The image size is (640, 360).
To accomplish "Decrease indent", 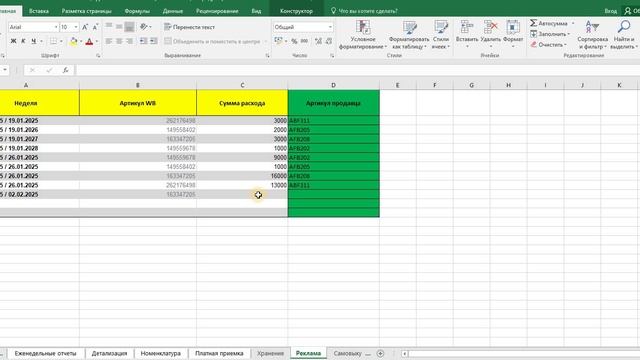I will pos(143,41).
